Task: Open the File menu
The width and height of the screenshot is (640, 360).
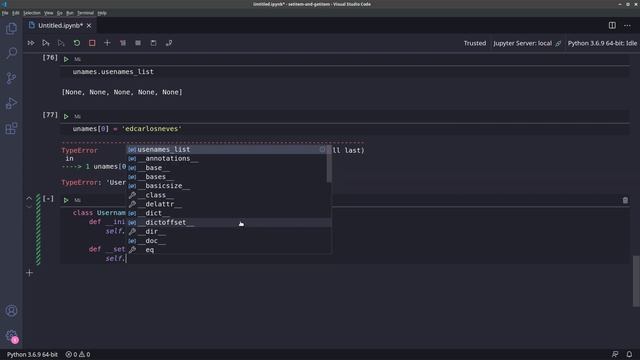Action: 5,13
